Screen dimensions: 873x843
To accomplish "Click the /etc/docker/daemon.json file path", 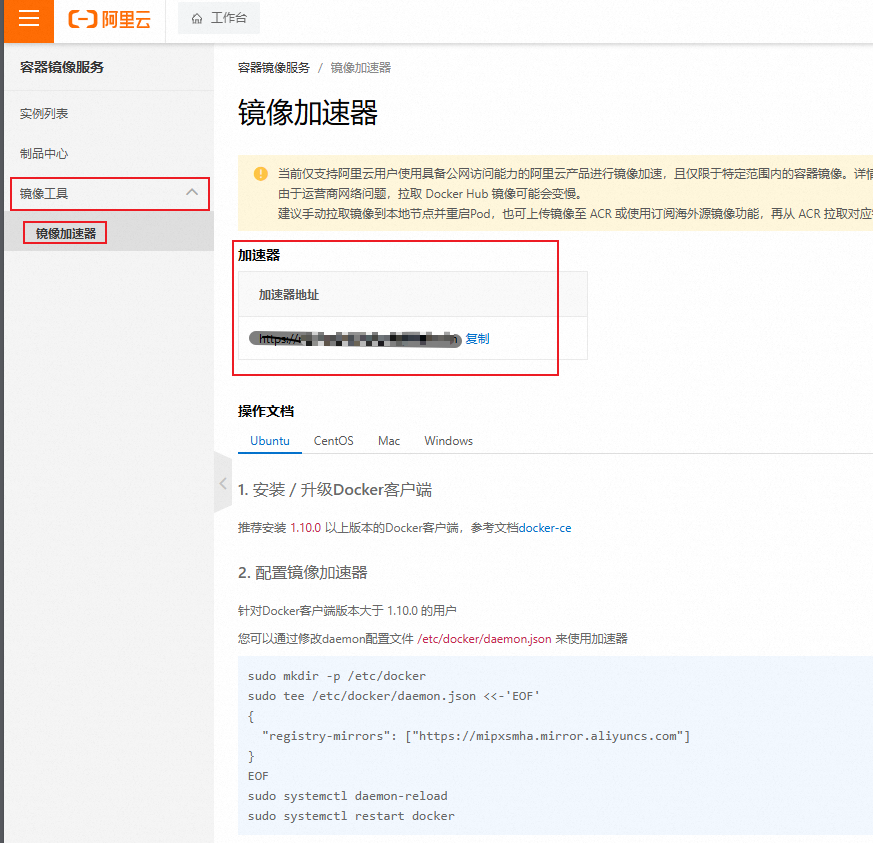I will (x=484, y=639).
